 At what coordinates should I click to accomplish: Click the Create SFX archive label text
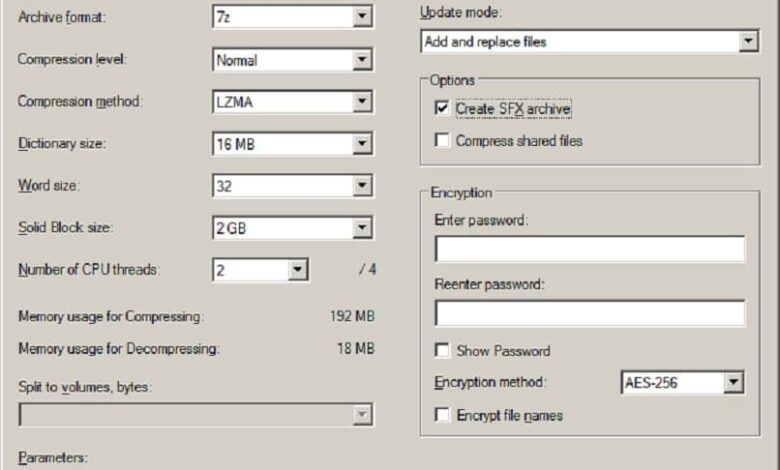(513, 108)
